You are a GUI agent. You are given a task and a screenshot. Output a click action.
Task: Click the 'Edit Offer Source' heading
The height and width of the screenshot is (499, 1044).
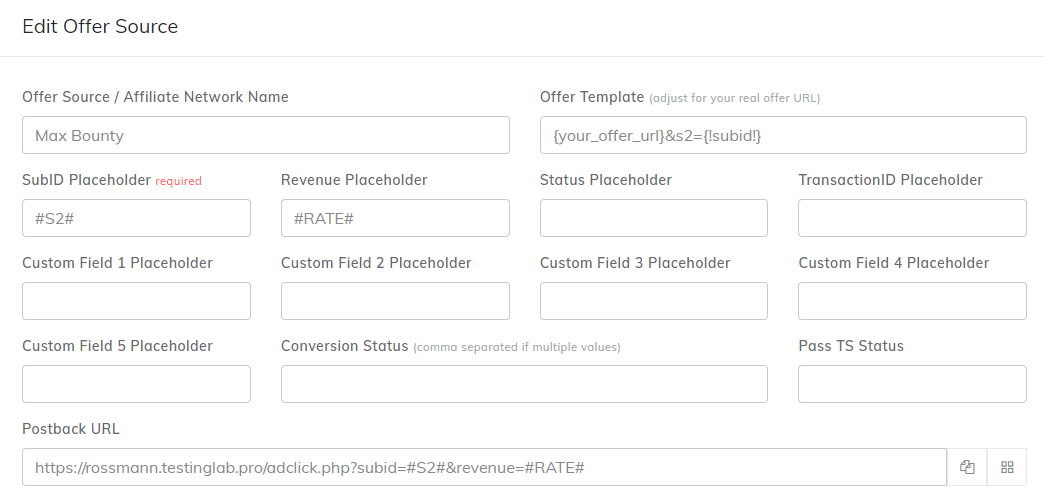pyautogui.click(x=100, y=27)
